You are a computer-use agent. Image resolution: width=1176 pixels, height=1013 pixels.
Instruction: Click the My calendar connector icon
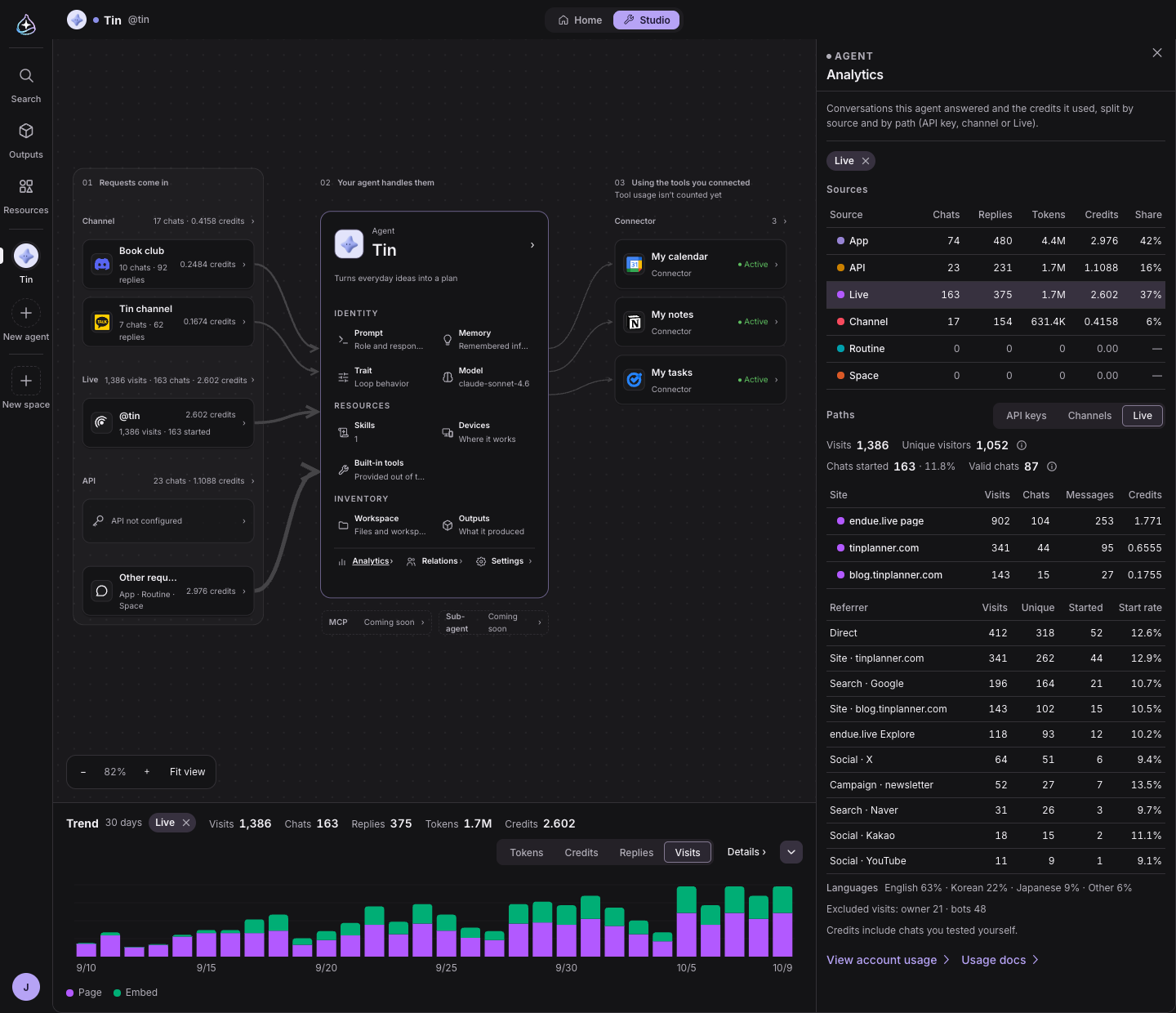(x=635, y=264)
